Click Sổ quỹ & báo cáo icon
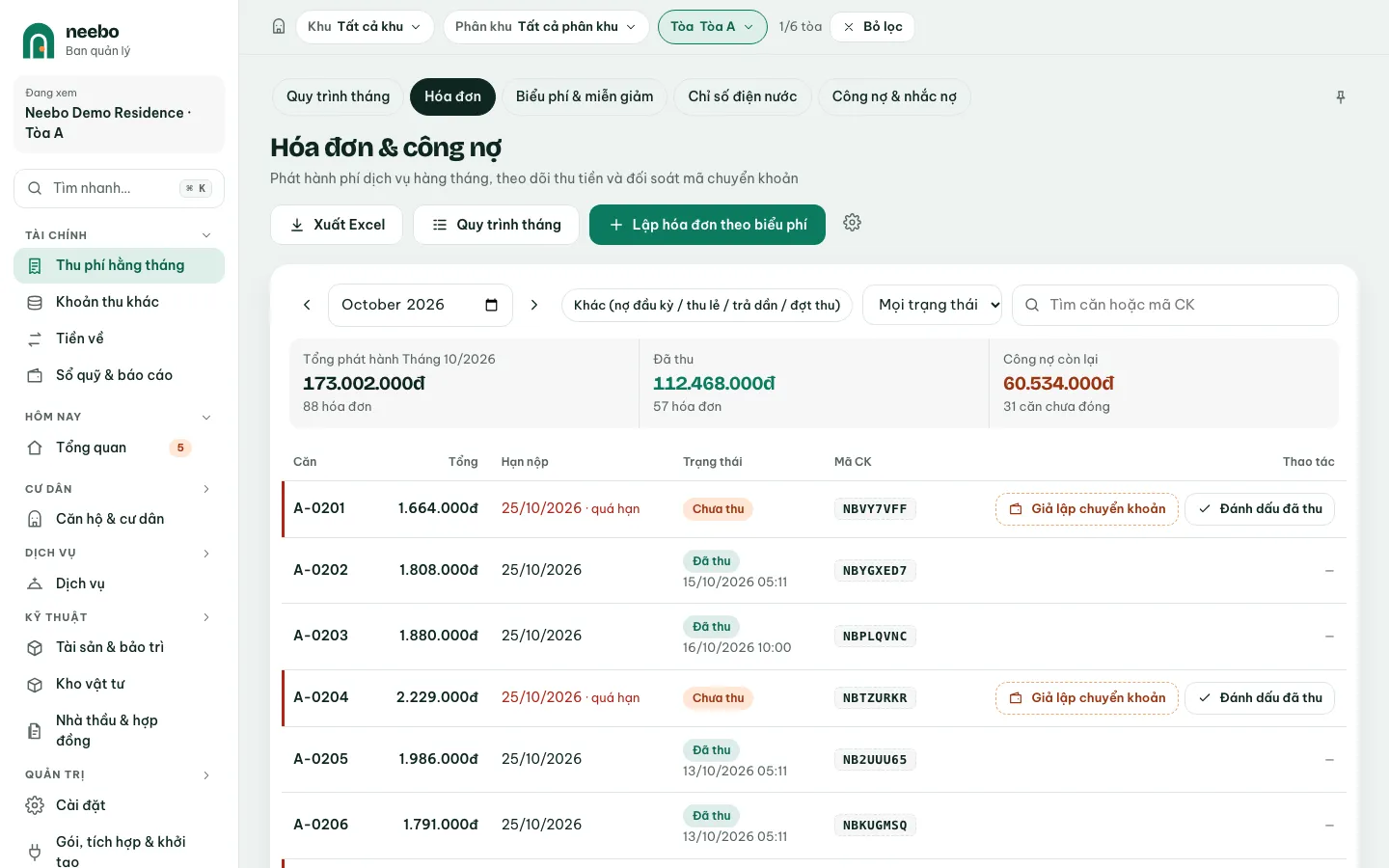1389x868 pixels. (35, 375)
